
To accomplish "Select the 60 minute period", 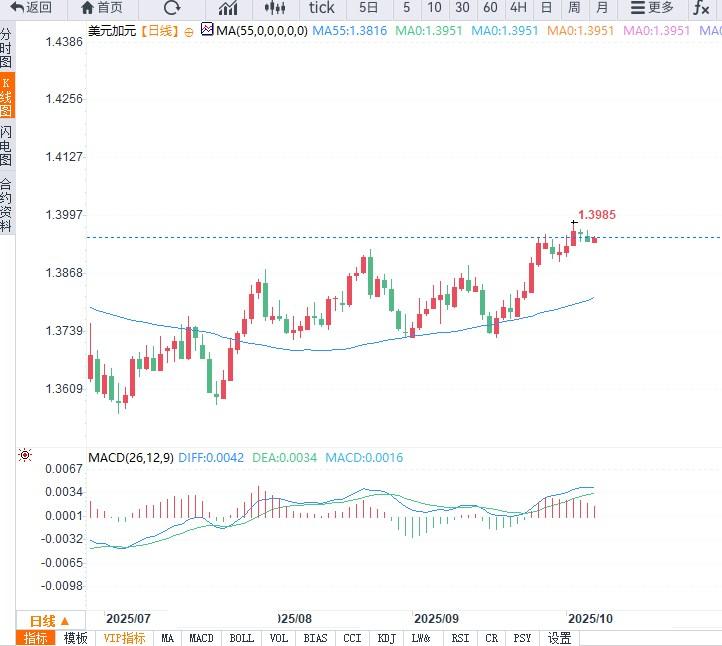I will [x=490, y=8].
